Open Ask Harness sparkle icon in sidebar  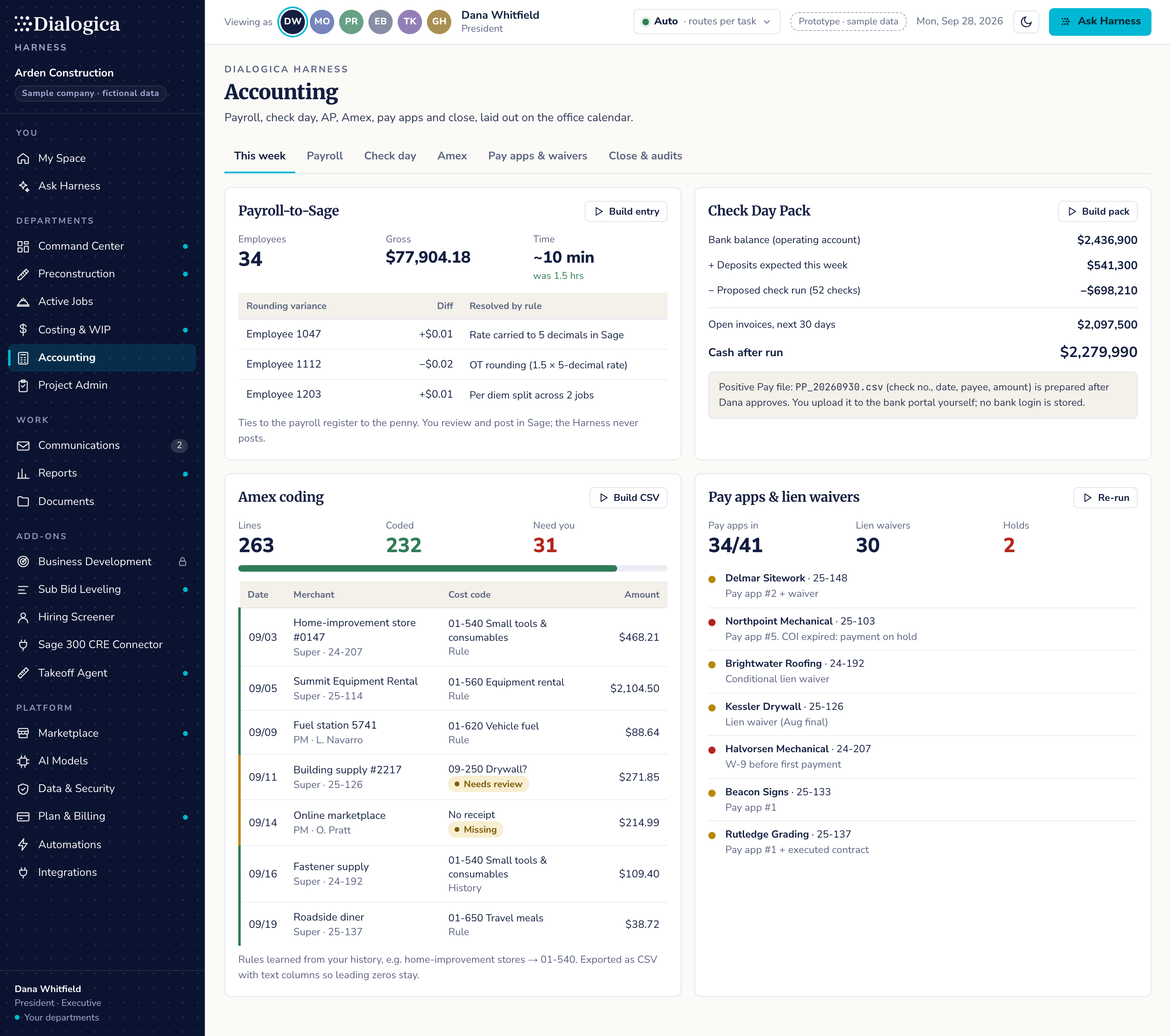click(23, 186)
